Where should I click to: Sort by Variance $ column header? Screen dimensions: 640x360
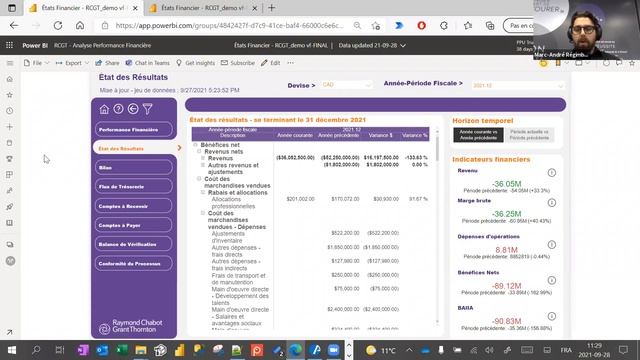pos(380,135)
